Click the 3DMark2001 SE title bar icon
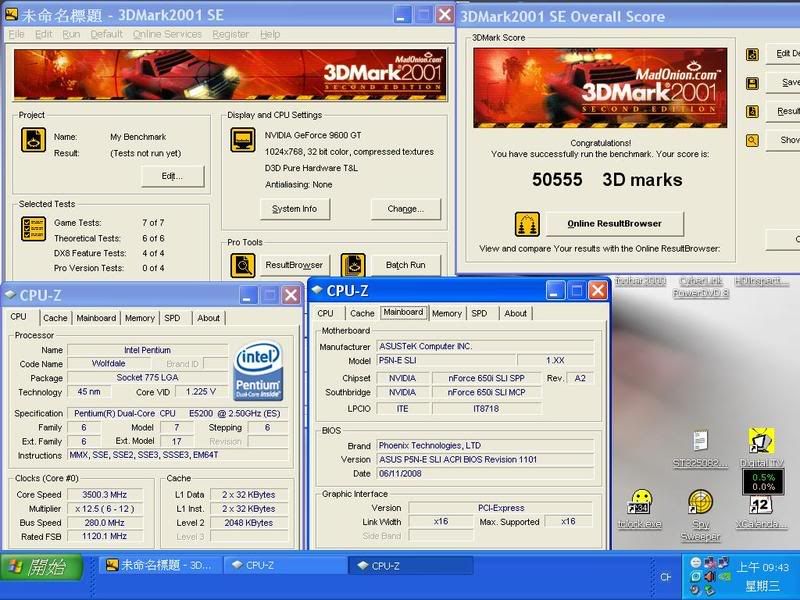Viewport: 800px width, 600px height. pos(11,15)
